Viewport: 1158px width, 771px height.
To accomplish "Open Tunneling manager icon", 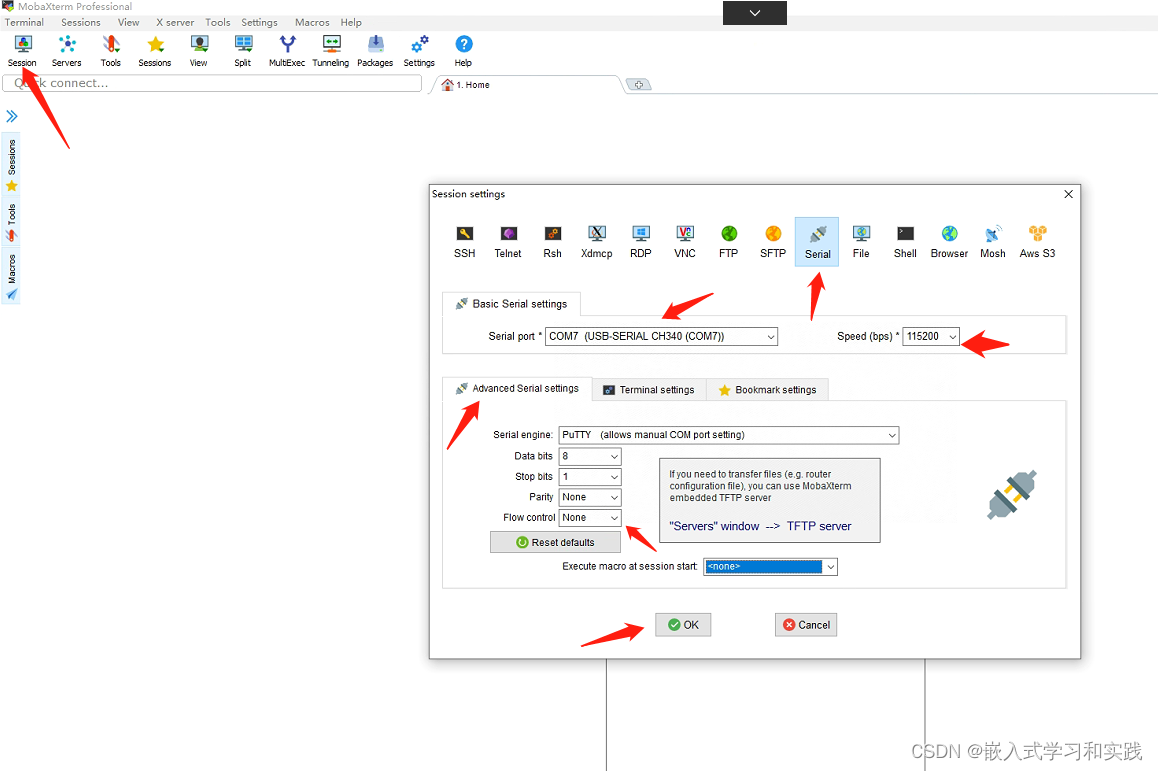I will (331, 51).
